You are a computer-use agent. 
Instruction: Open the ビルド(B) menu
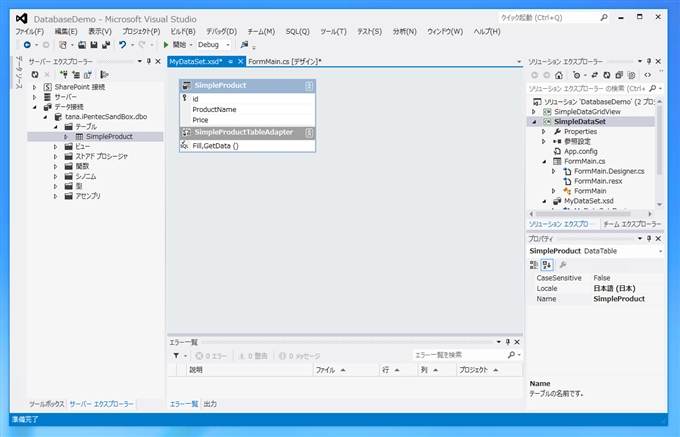[183, 32]
